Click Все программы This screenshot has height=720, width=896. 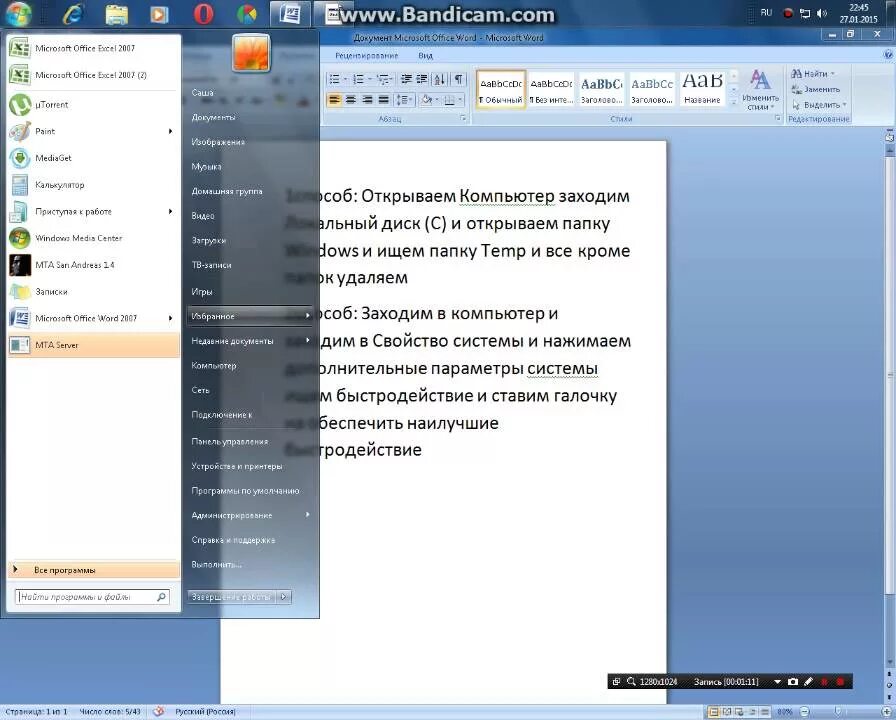pyautogui.click(x=94, y=570)
